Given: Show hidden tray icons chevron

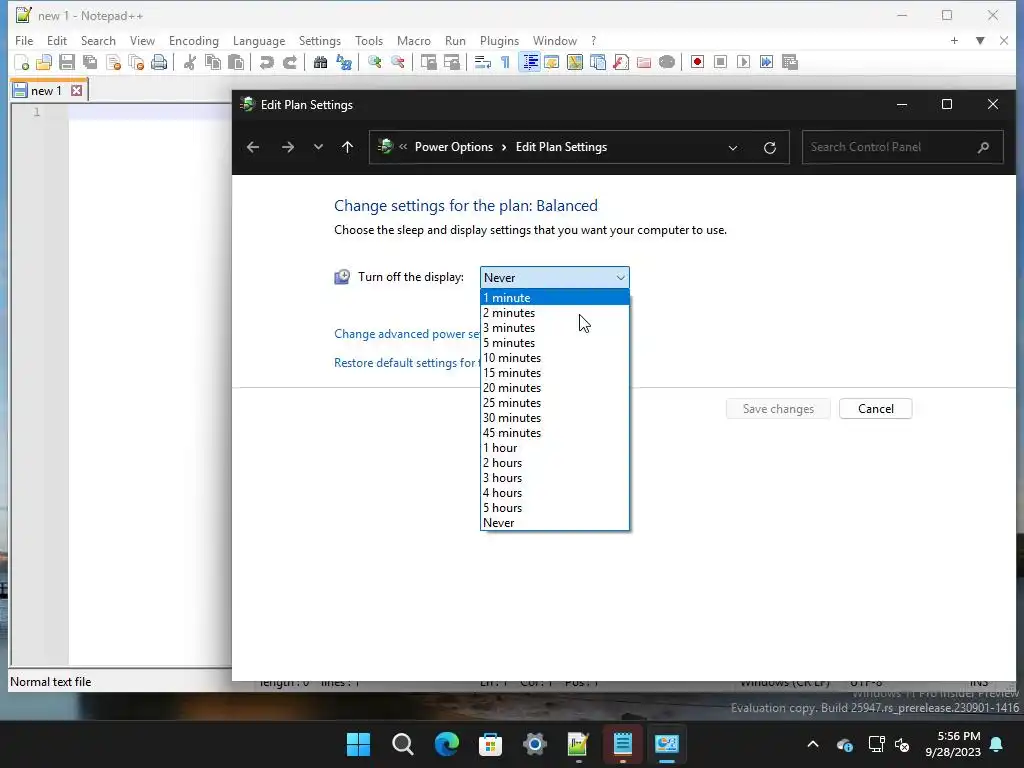Looking at the screenshot, I should pyautogui.click(x=812, y=744).
